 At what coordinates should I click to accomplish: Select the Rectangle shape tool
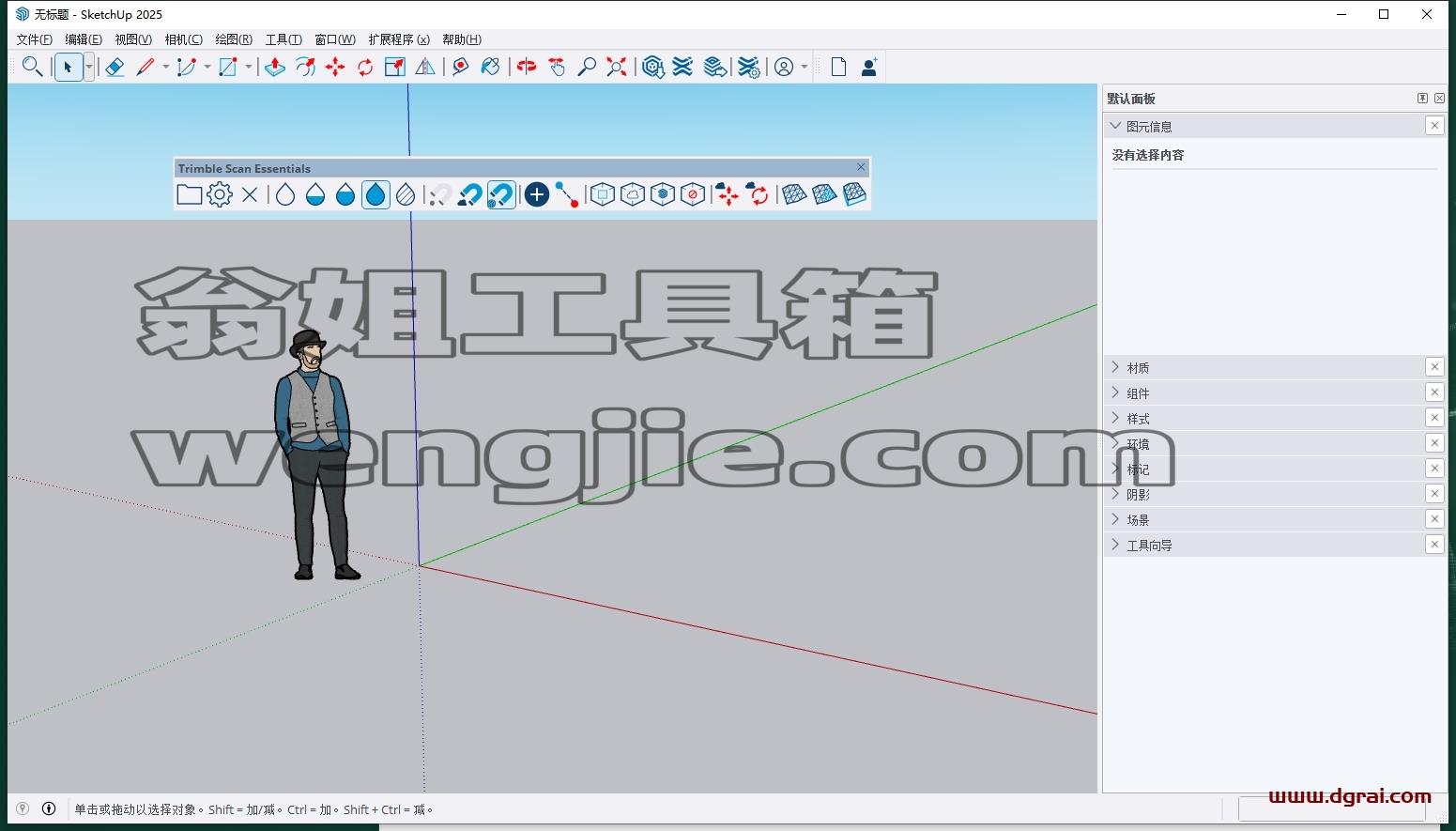[228, 67]
